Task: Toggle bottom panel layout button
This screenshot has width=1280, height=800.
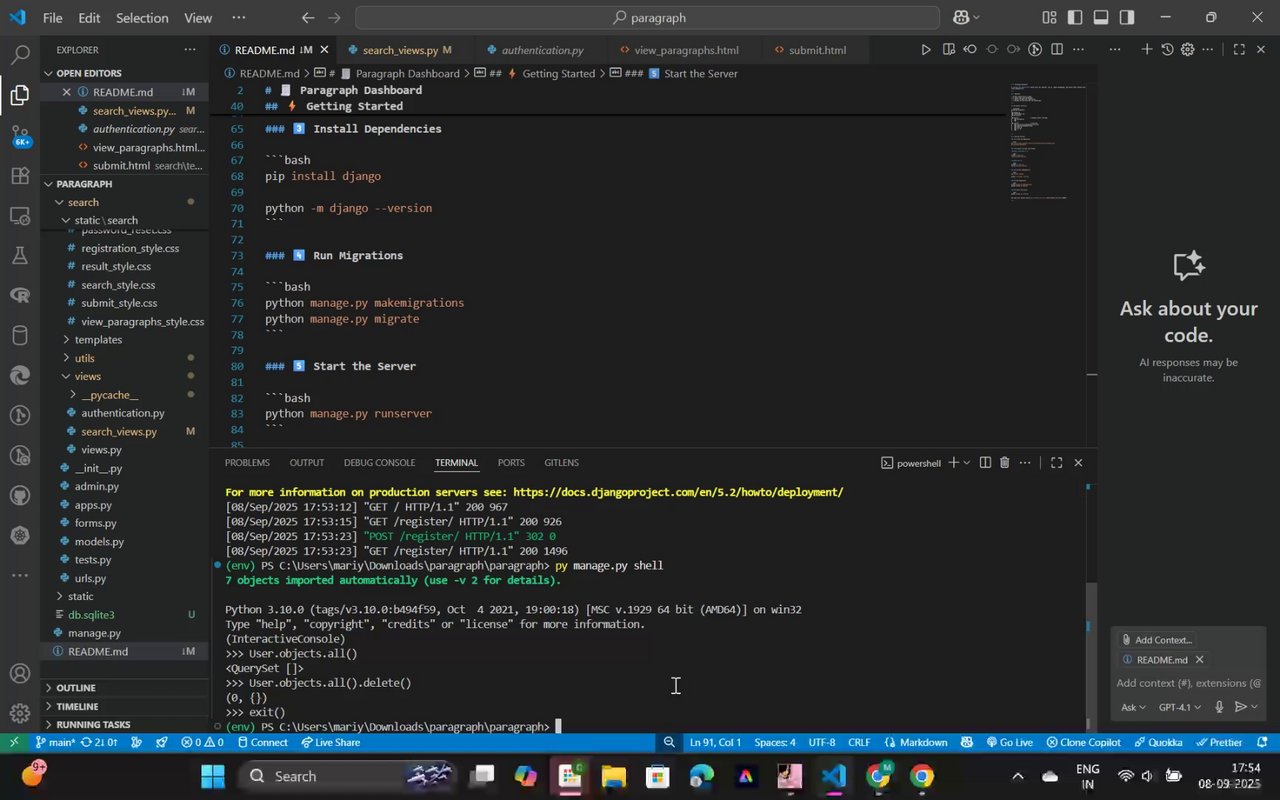Action: coord(1101,18)
